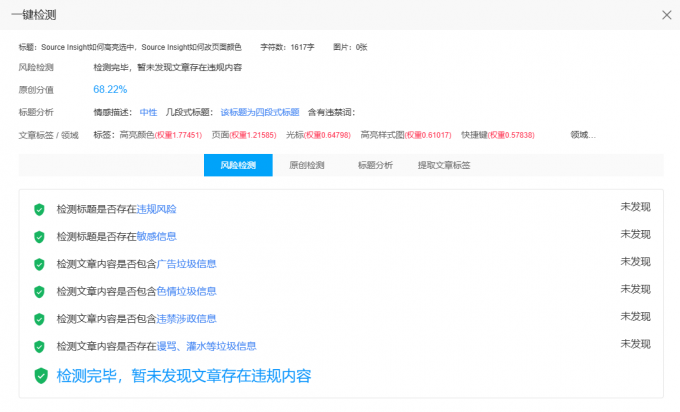The height and width of the screenshot is (412, 680).
Task: Click the 字符数: 1617字 text
Action: [x=287, y=47]
